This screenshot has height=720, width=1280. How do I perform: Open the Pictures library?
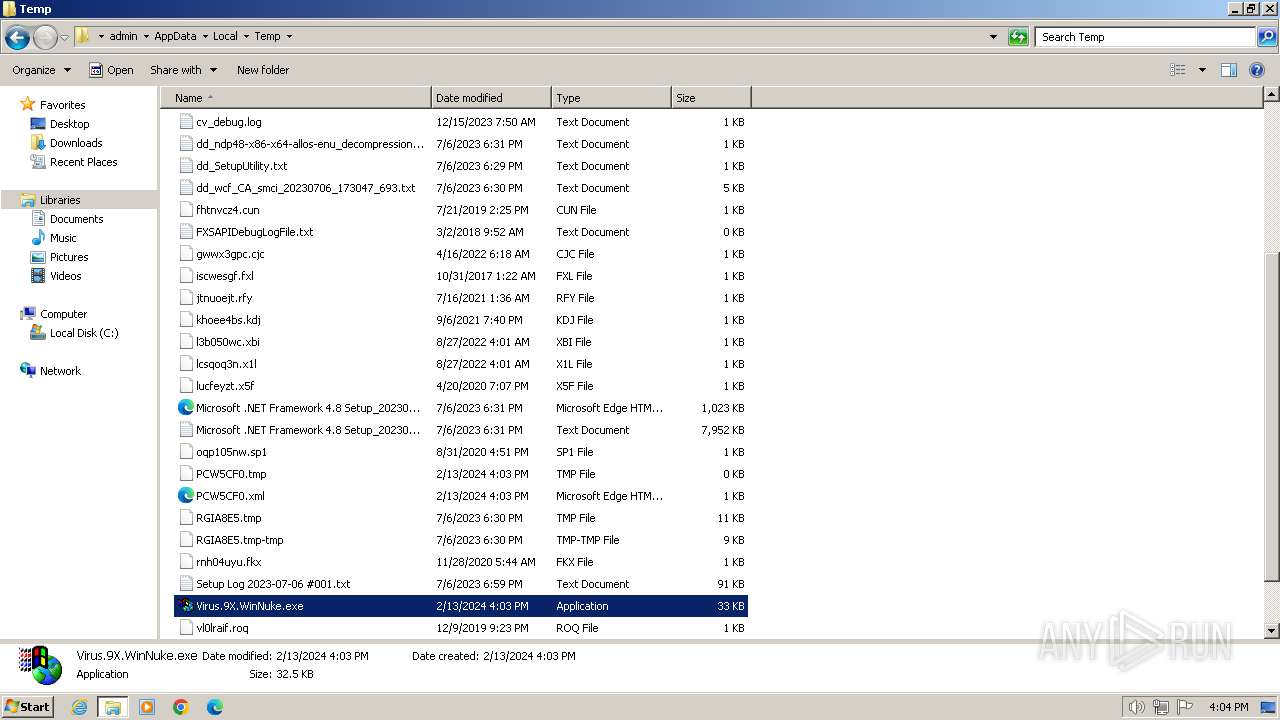pos(69,257)
